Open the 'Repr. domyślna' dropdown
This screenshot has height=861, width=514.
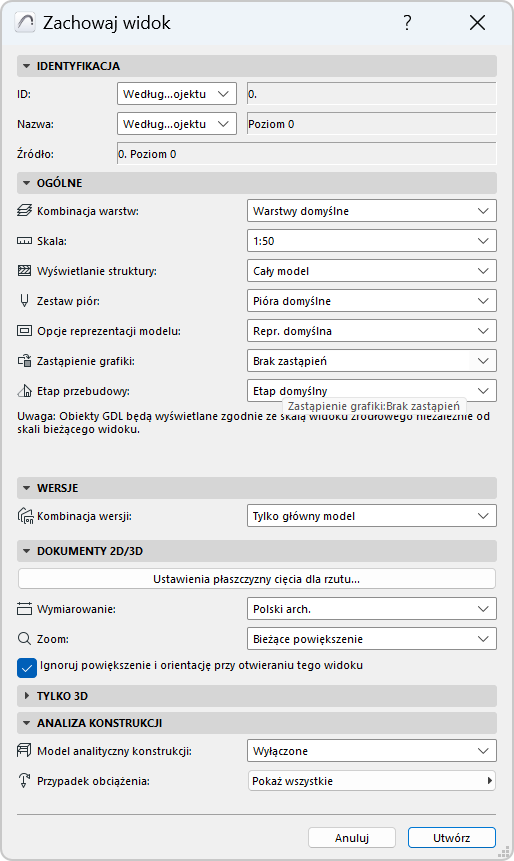[372, 331]
